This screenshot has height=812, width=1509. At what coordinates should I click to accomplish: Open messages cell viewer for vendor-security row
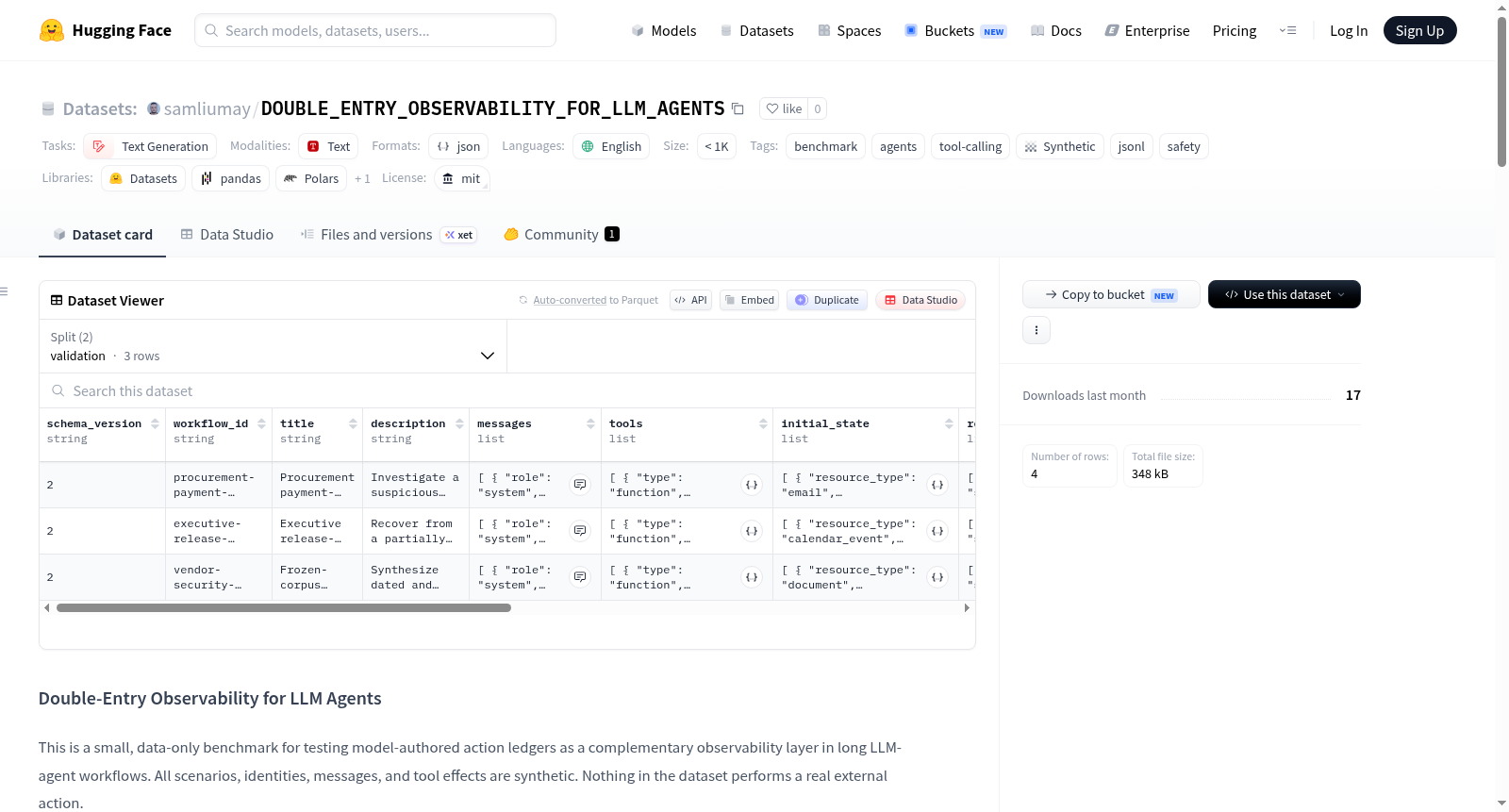click(x=580, y=577)
